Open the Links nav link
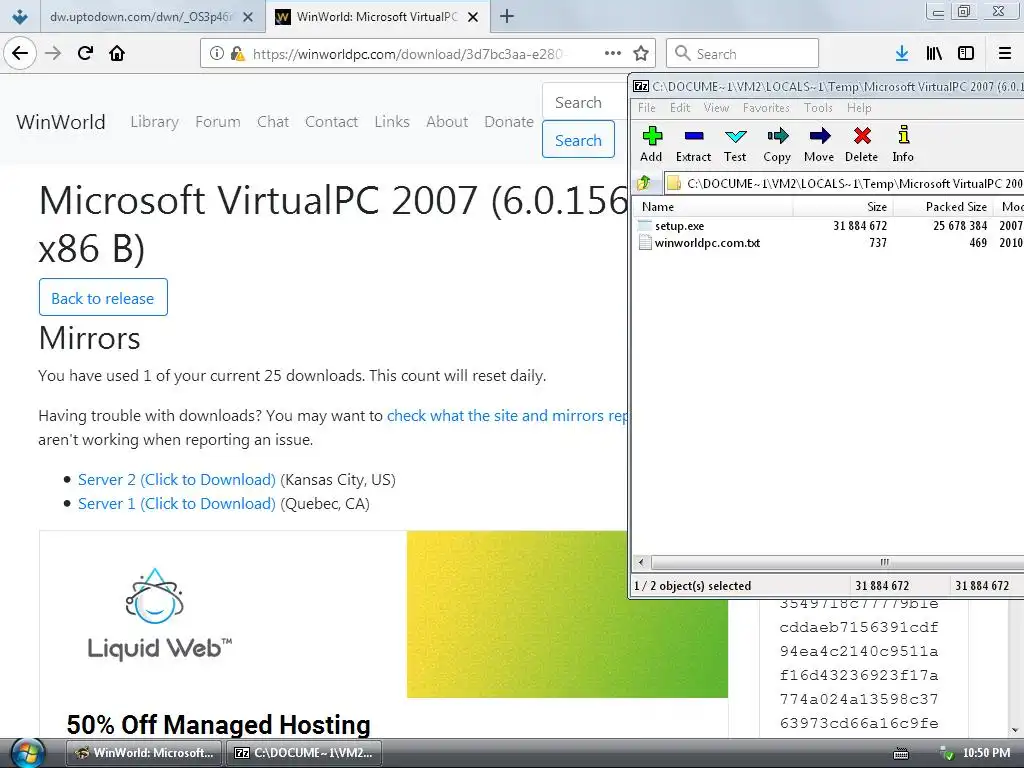The height and width of the screenshot is (768, 1024). (x=392, y=121)
